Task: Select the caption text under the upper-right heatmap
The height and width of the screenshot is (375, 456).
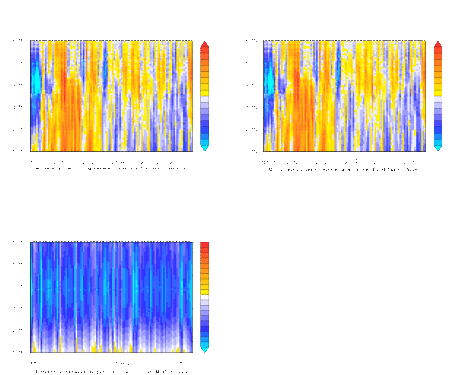Action: coord(343,169)
